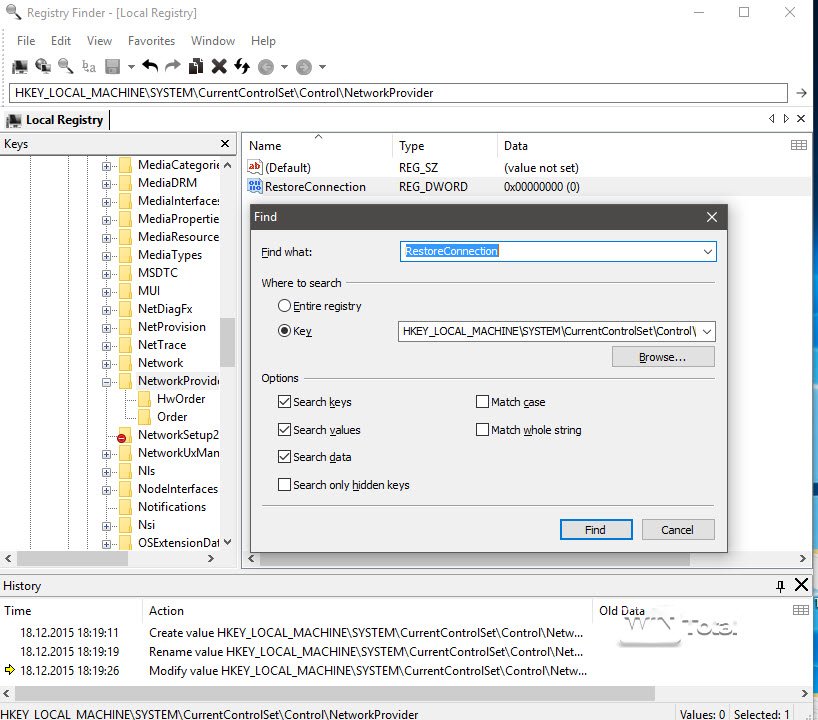
Task: Select the Entire registry radio button
Action: [x=285, y=306]
